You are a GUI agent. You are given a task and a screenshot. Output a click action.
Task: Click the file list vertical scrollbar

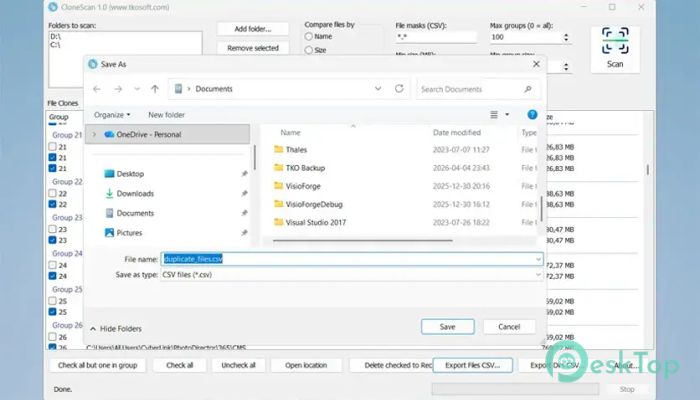pos(542,208)
